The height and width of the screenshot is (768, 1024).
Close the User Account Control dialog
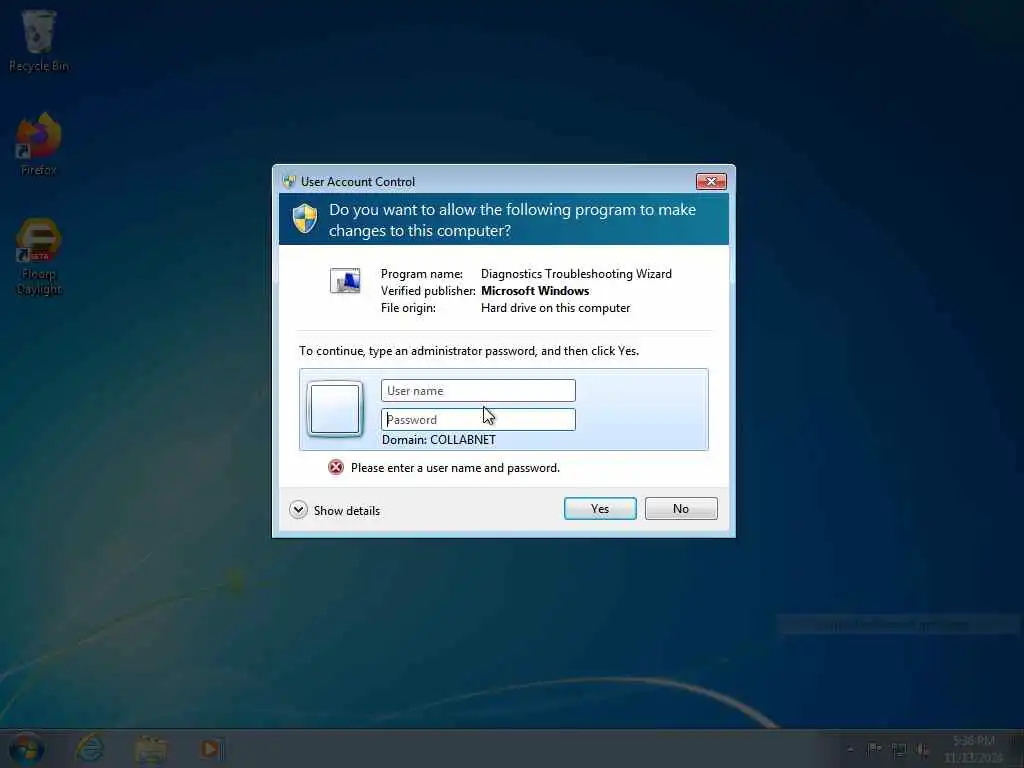tap(711, 182)
